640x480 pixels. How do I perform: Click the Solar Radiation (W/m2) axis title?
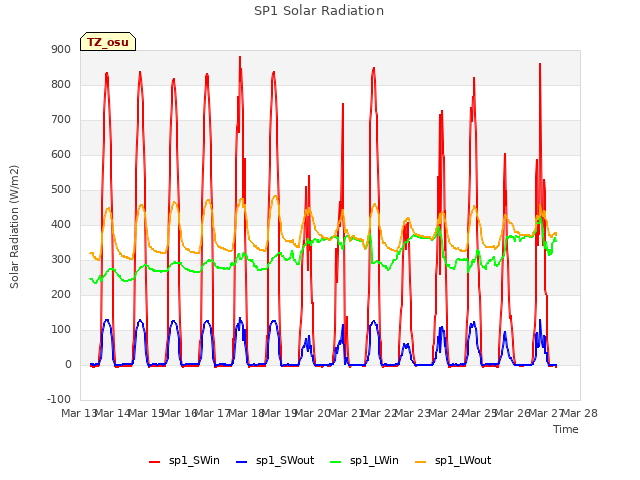pos(14,227)
